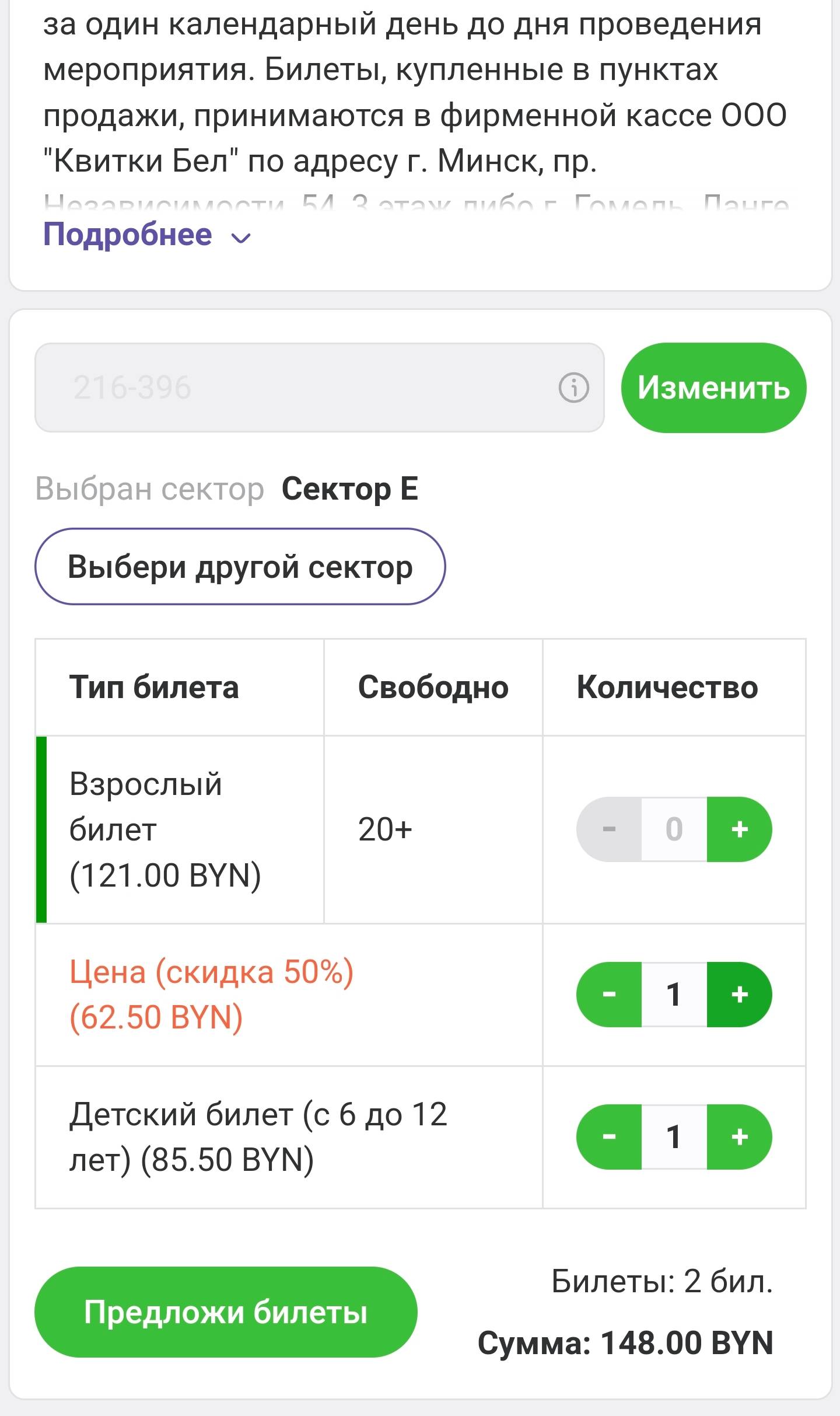Click the 216-396 promo code field
The height and width of the screenshot is (1416, 840).
[292, 388]
